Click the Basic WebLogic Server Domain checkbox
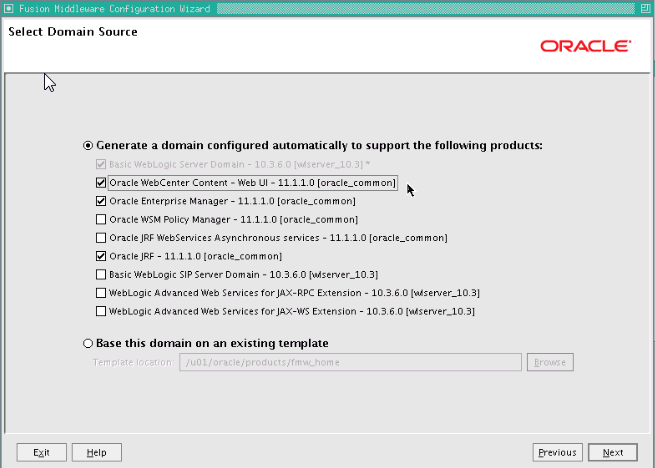Screen dimensions: 655x468 [101, 164]
